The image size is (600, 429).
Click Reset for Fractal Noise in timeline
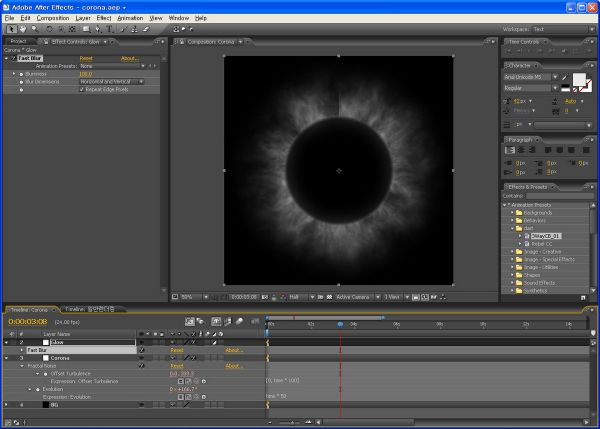(176, 365)
